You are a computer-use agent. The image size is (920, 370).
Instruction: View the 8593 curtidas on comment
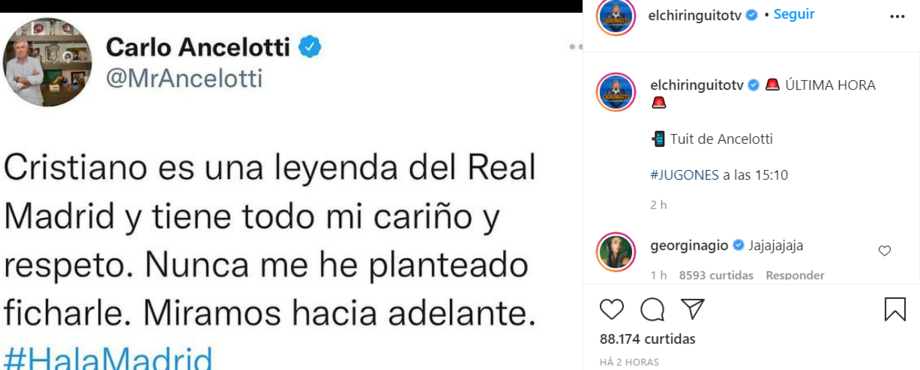tap(716, 275)
